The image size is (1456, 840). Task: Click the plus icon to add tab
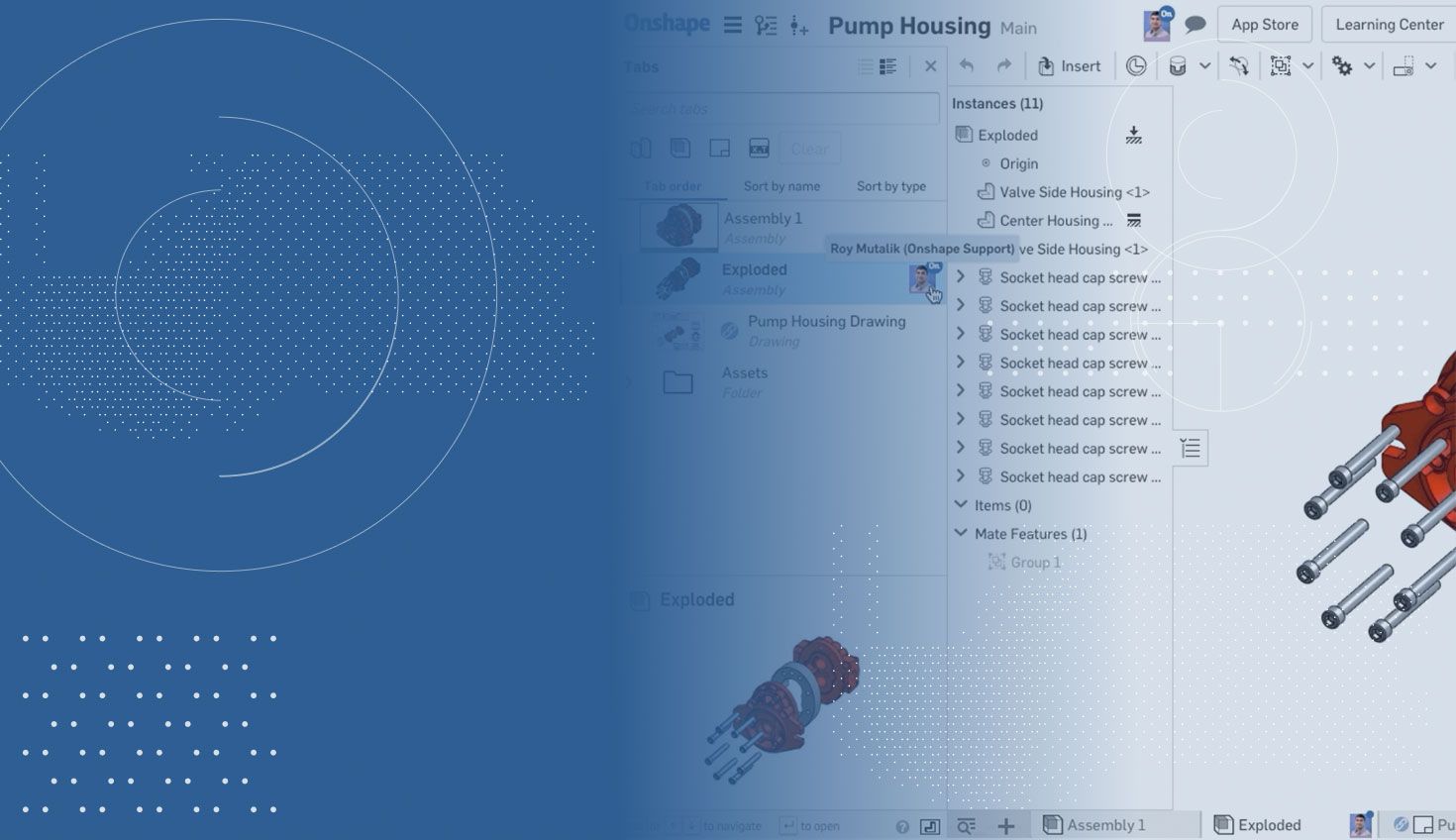(x=1005, y=825)
